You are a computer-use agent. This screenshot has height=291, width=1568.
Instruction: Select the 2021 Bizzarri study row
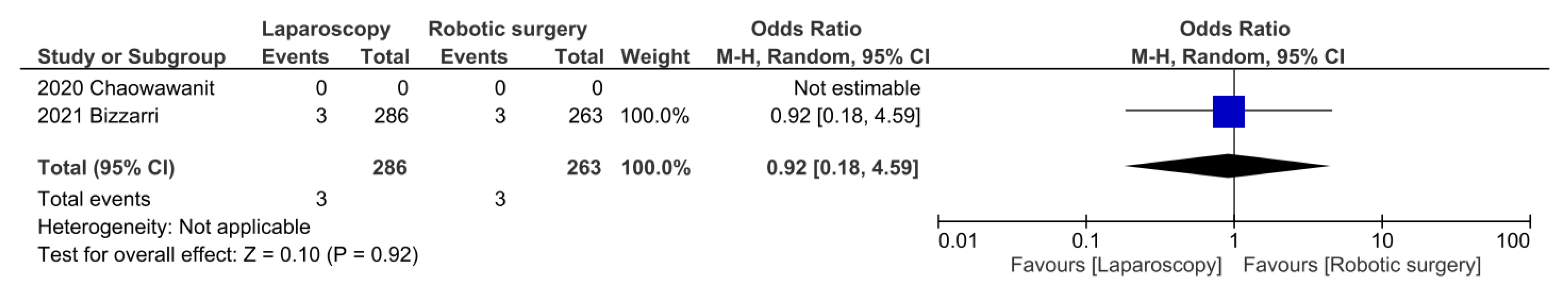98,115
